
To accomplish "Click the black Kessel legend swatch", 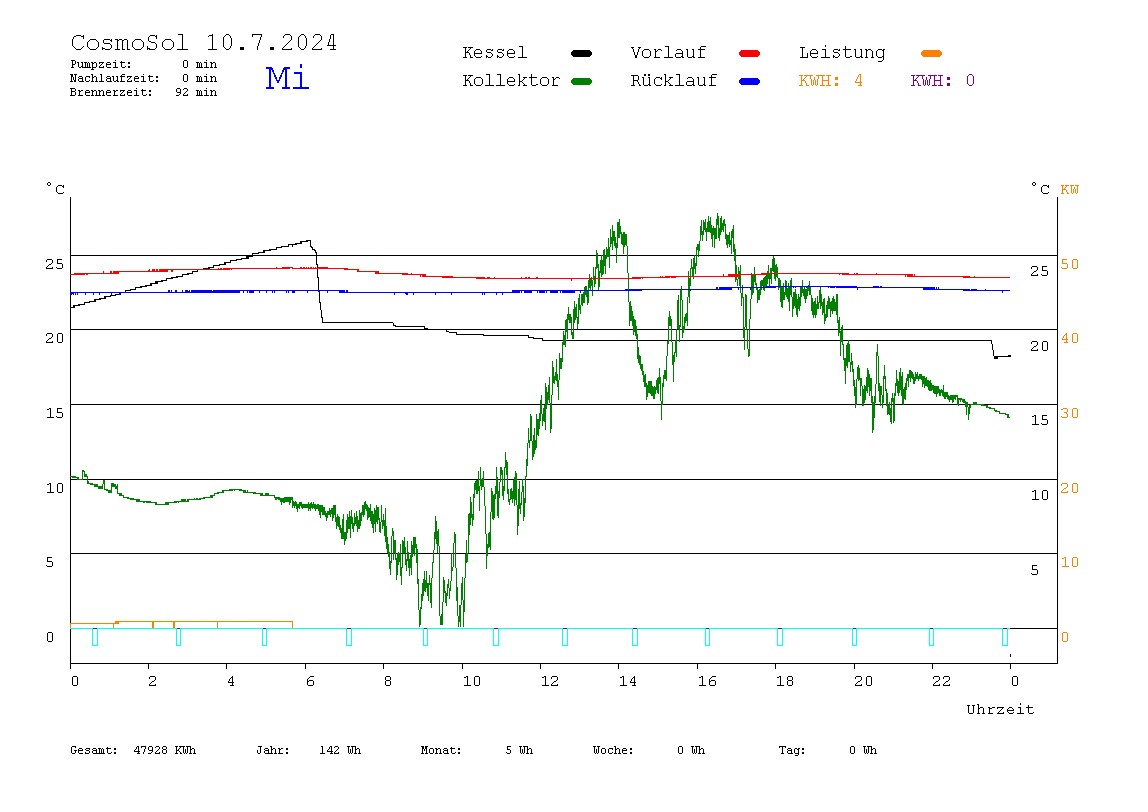I will (581, 53).
